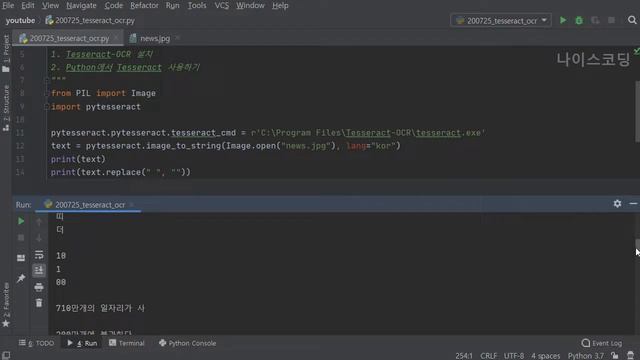Hide the Run tool window

tap(633, 203)
